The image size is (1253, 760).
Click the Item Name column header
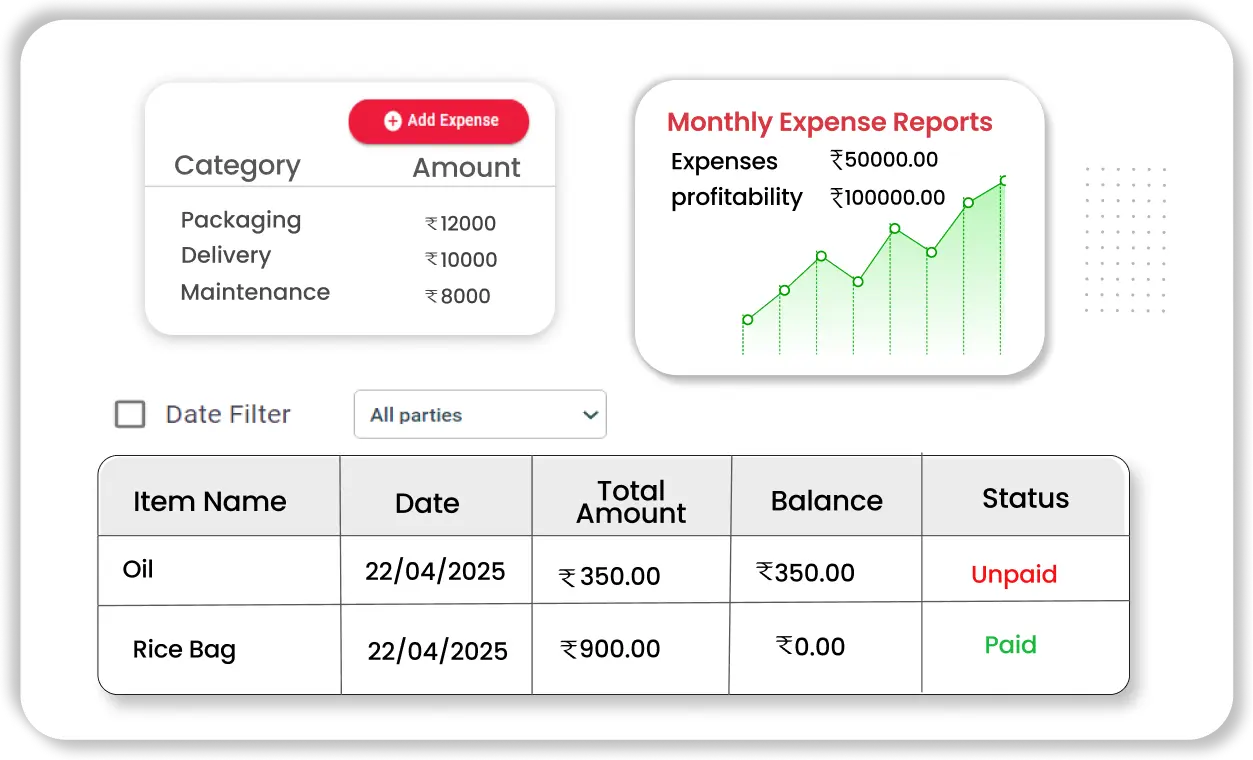coord(210,501)
